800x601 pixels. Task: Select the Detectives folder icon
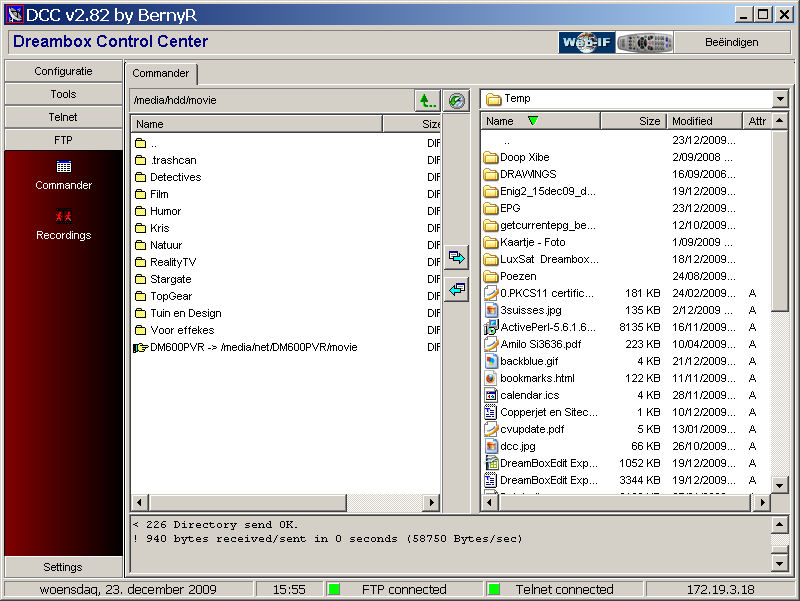tap(140, 178)
